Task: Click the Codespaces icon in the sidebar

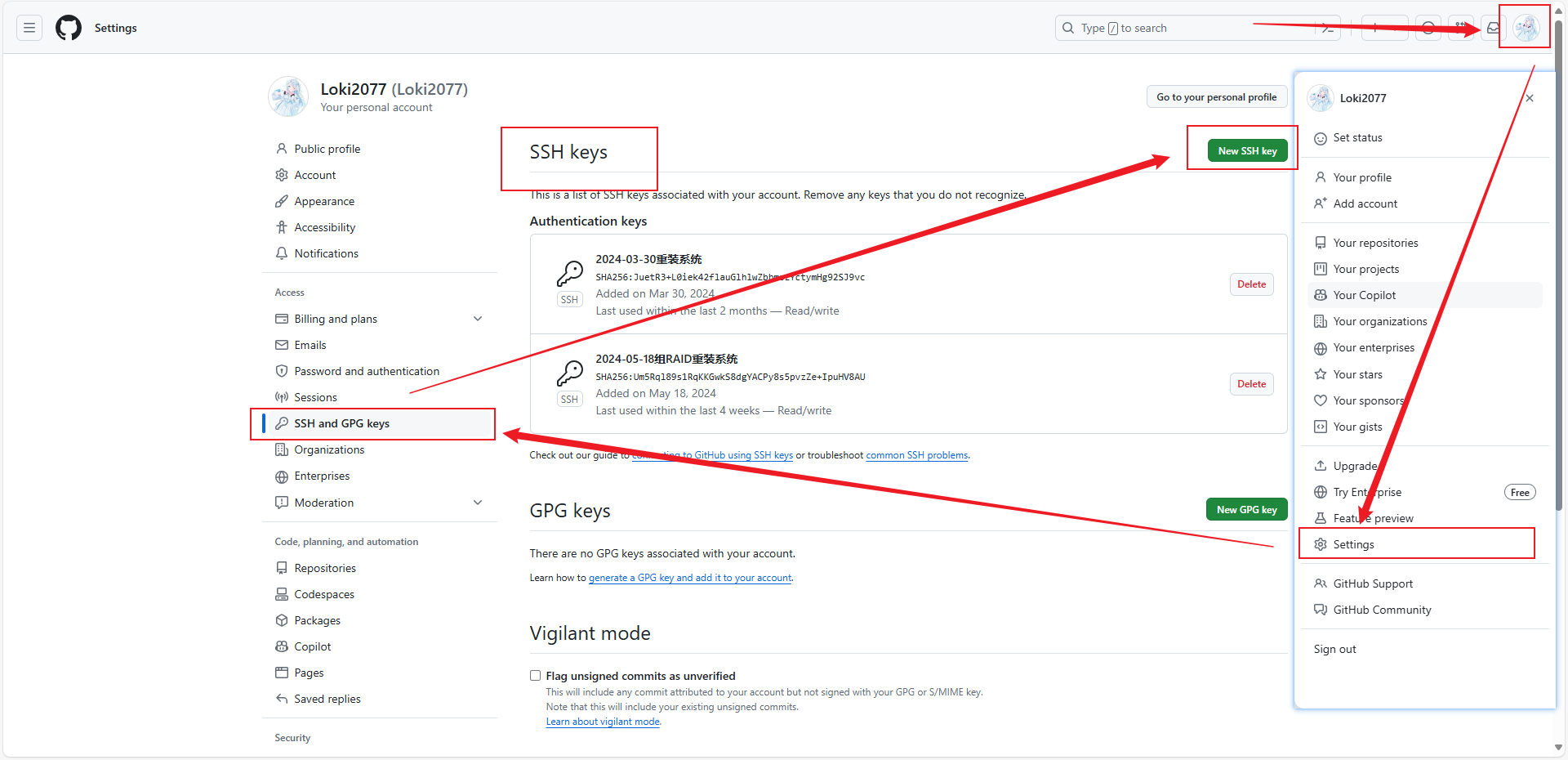Action: pyautogui.click(x=282, y=594)
